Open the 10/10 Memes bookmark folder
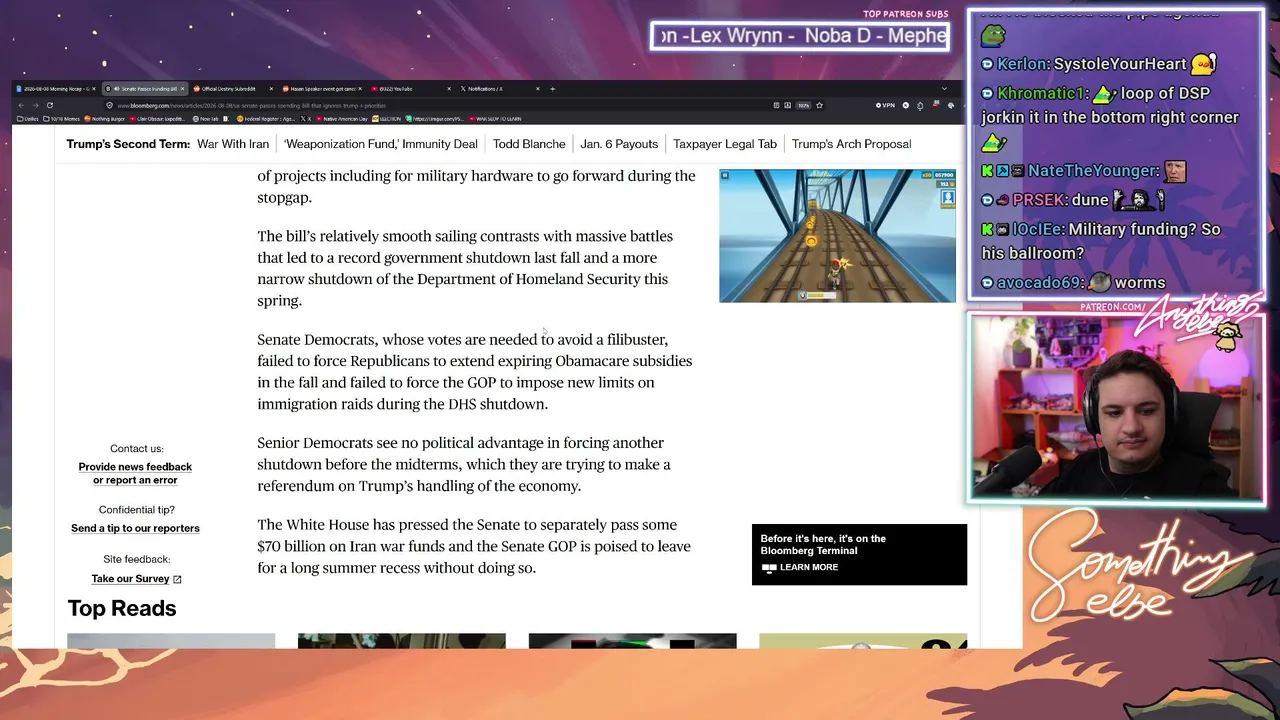The height and width of the screenshot is (720, 1280). (x=63, y=119)
